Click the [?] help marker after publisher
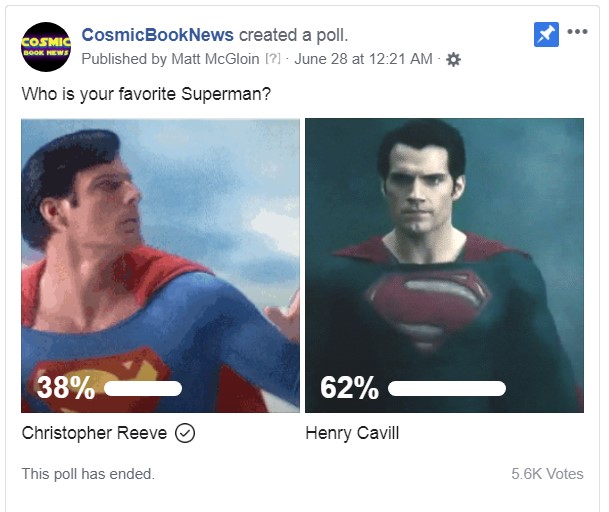 (273, 59)
